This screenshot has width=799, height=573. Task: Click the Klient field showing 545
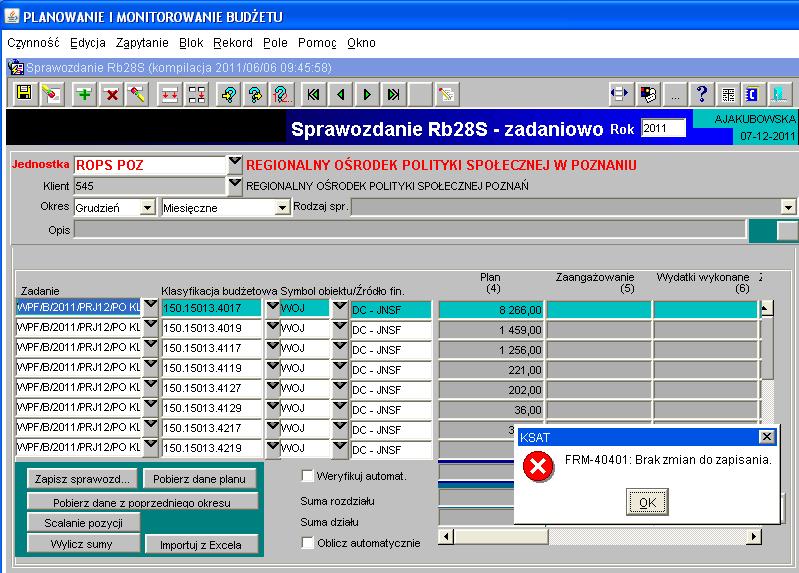pos(150,186)
